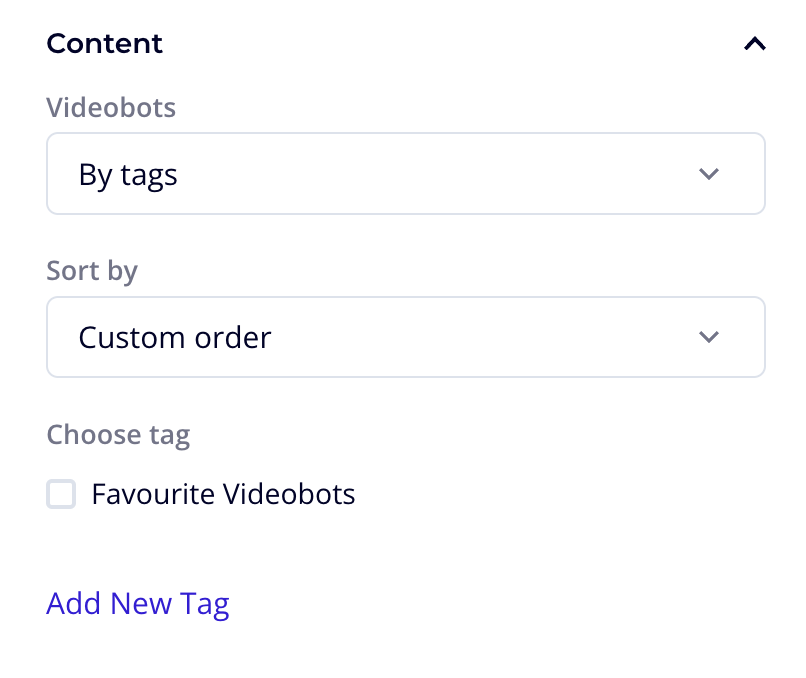Image resolution: width=806 pixels, height=678 pixels.
Task: Click the Content section heading
Action: [x=105, y=44]
